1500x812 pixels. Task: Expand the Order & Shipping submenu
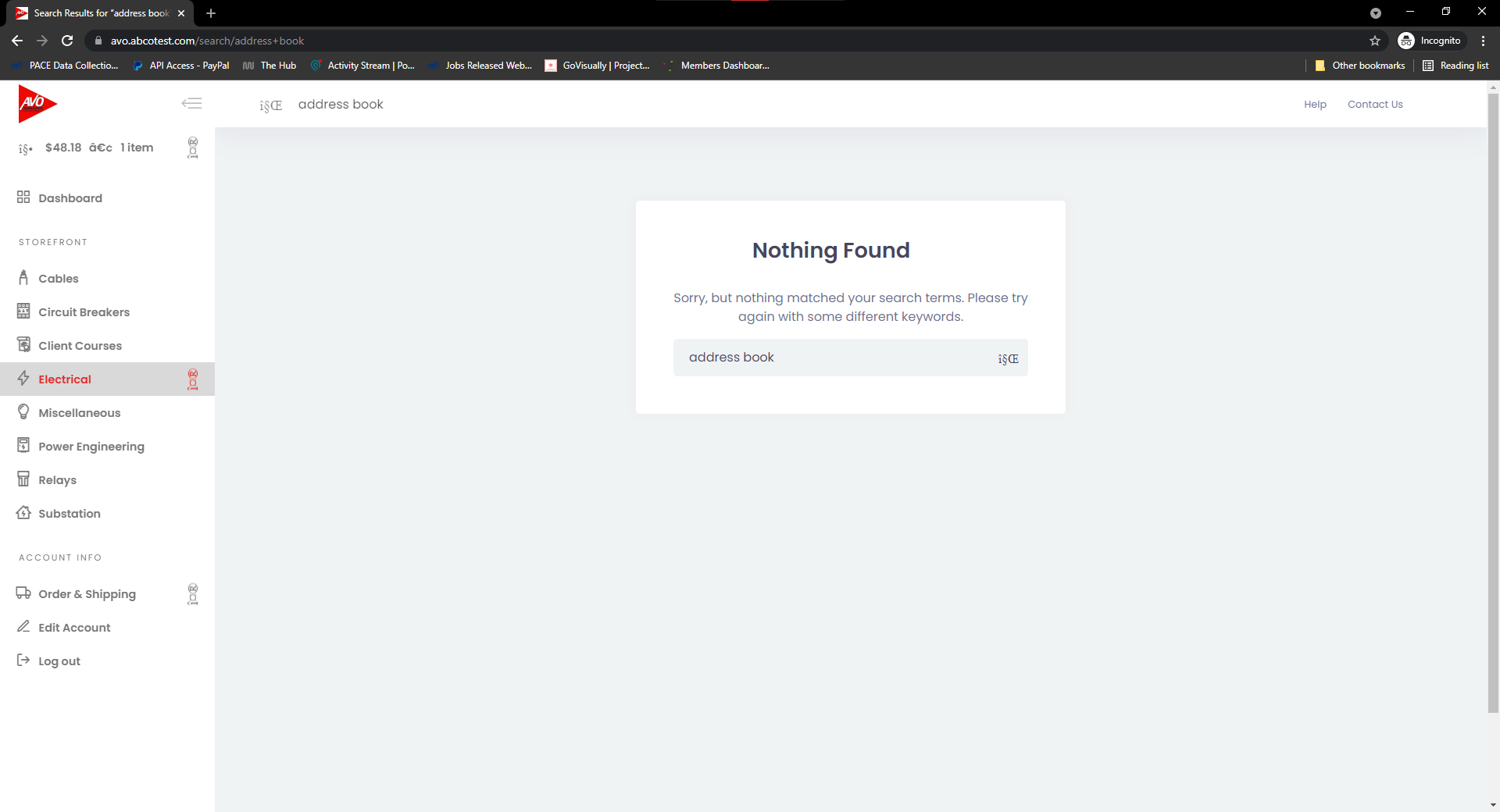(193, 594)
